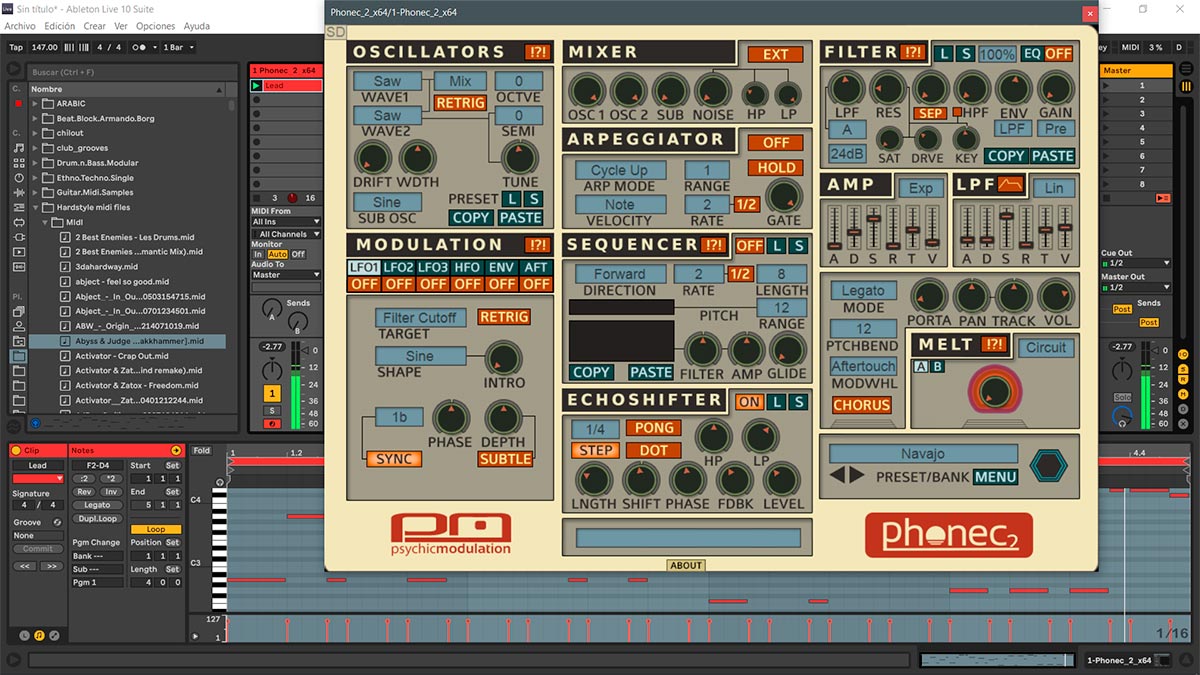Click the ABOUT button
Image resolution: width=1200 pixels, height=675 pixels.
pos(686,565)
